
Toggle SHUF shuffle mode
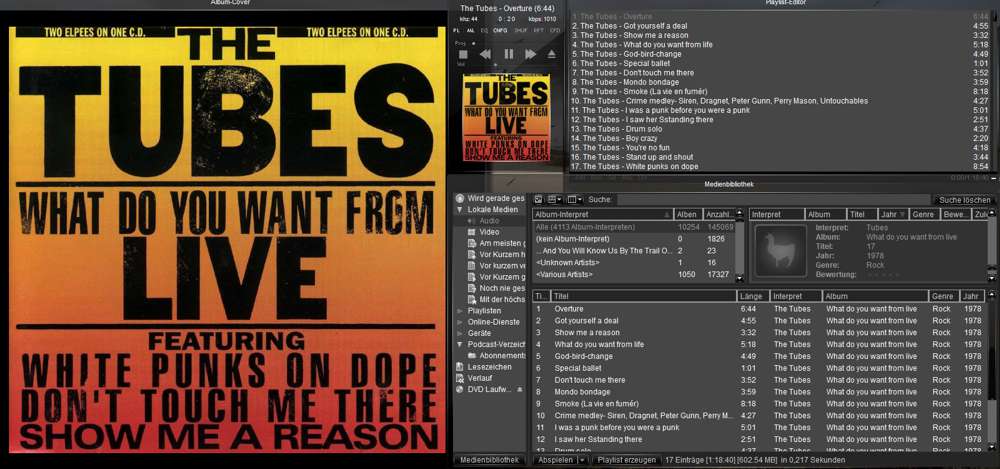521,31
